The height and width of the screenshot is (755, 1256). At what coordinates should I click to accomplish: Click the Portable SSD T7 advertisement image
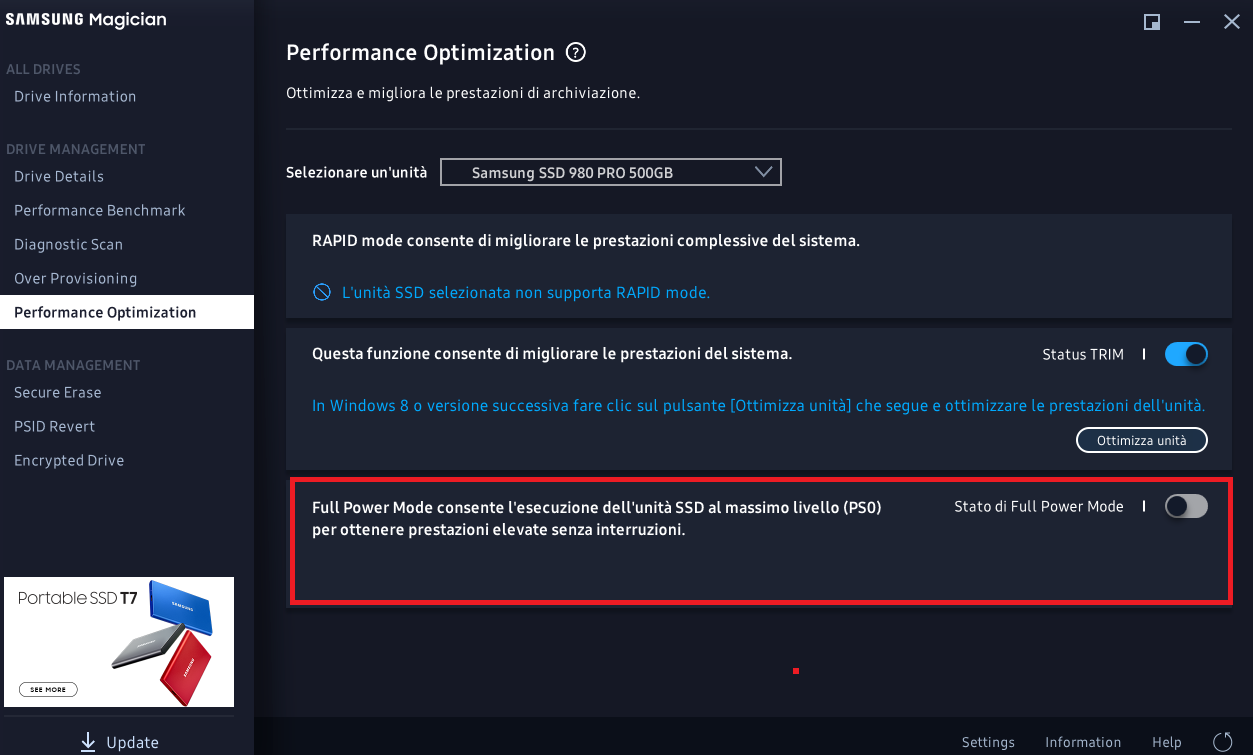click(119, 642)
